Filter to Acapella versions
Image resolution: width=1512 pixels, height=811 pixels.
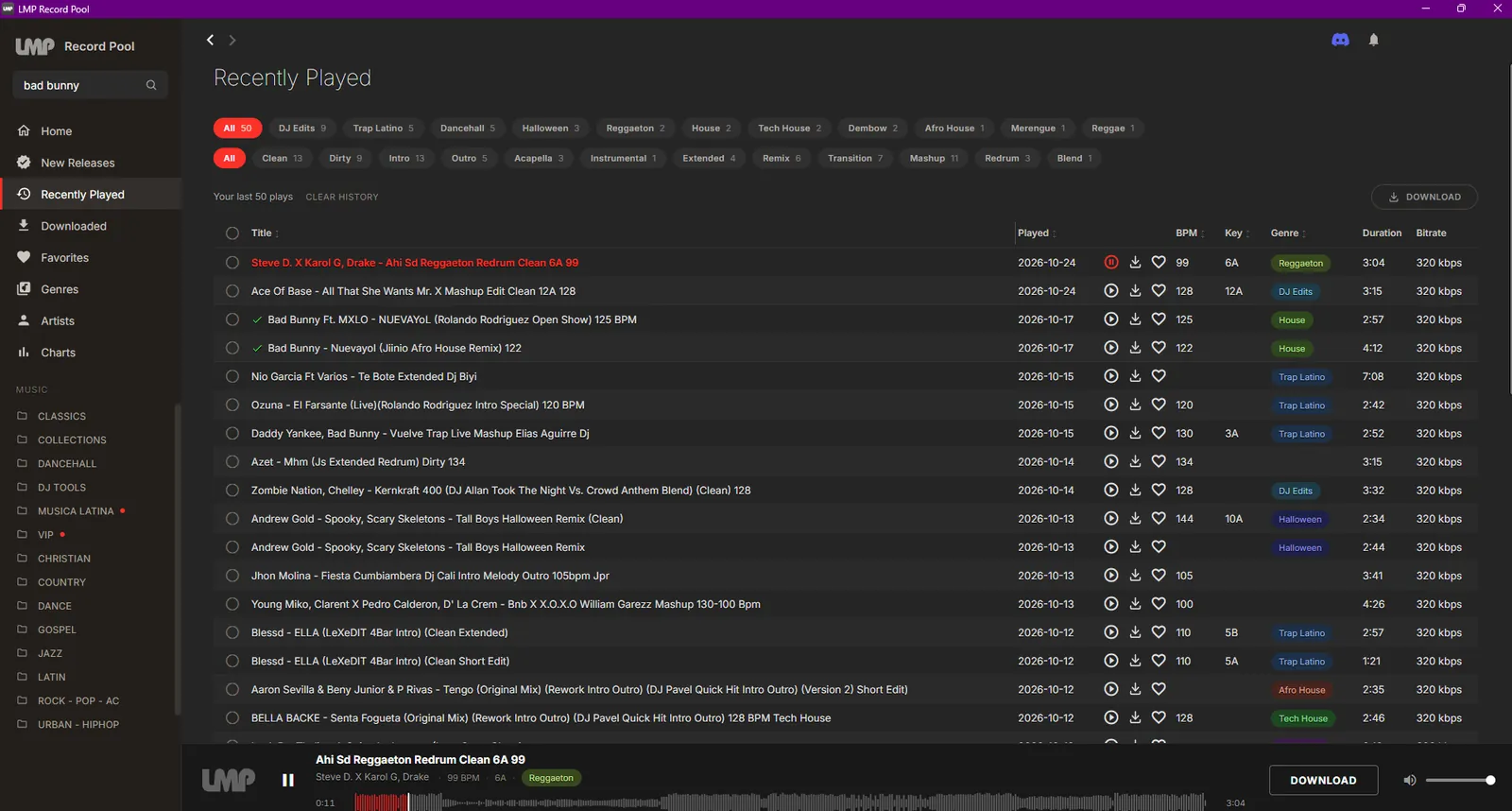(539, 158)
